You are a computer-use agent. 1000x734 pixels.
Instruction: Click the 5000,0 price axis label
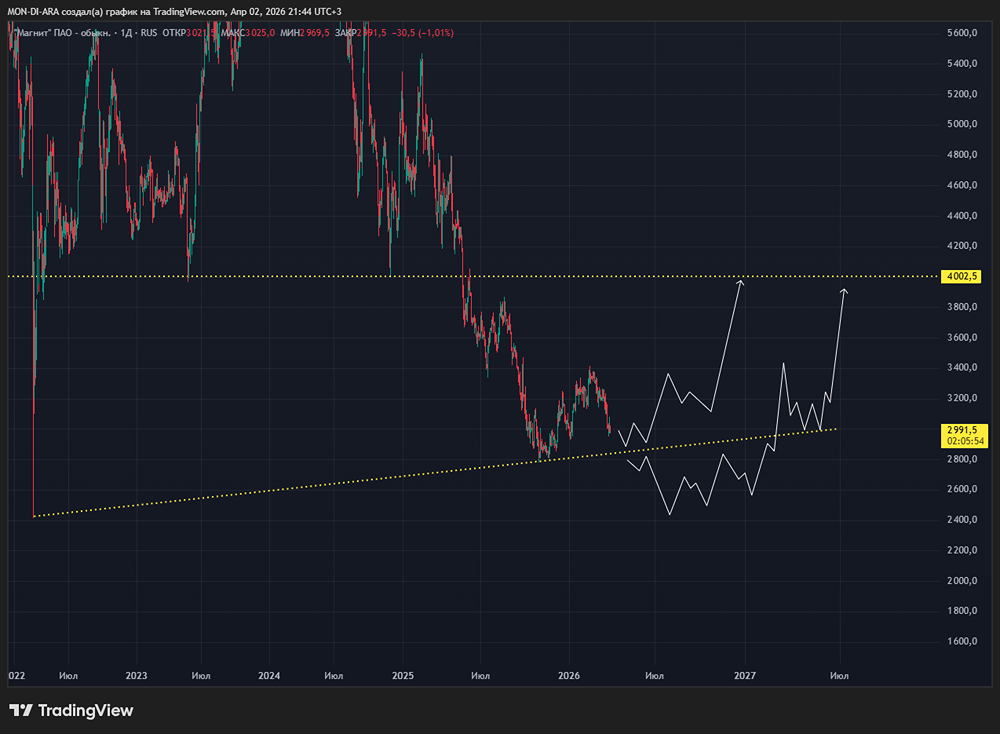coord(962,124)
